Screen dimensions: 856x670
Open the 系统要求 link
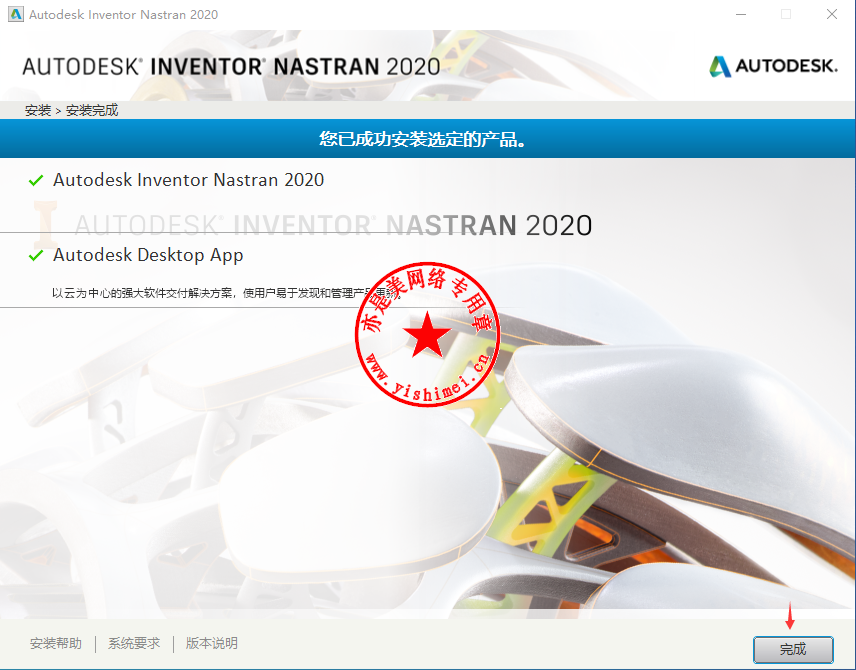click(x=134, y=643)
